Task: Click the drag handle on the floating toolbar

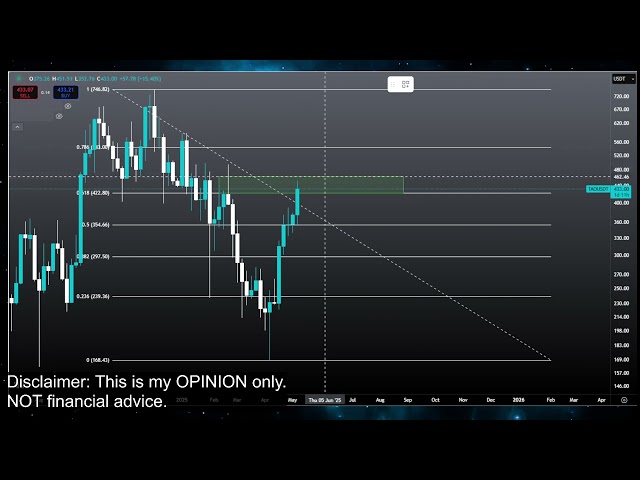Action: (x=391, y=84)
